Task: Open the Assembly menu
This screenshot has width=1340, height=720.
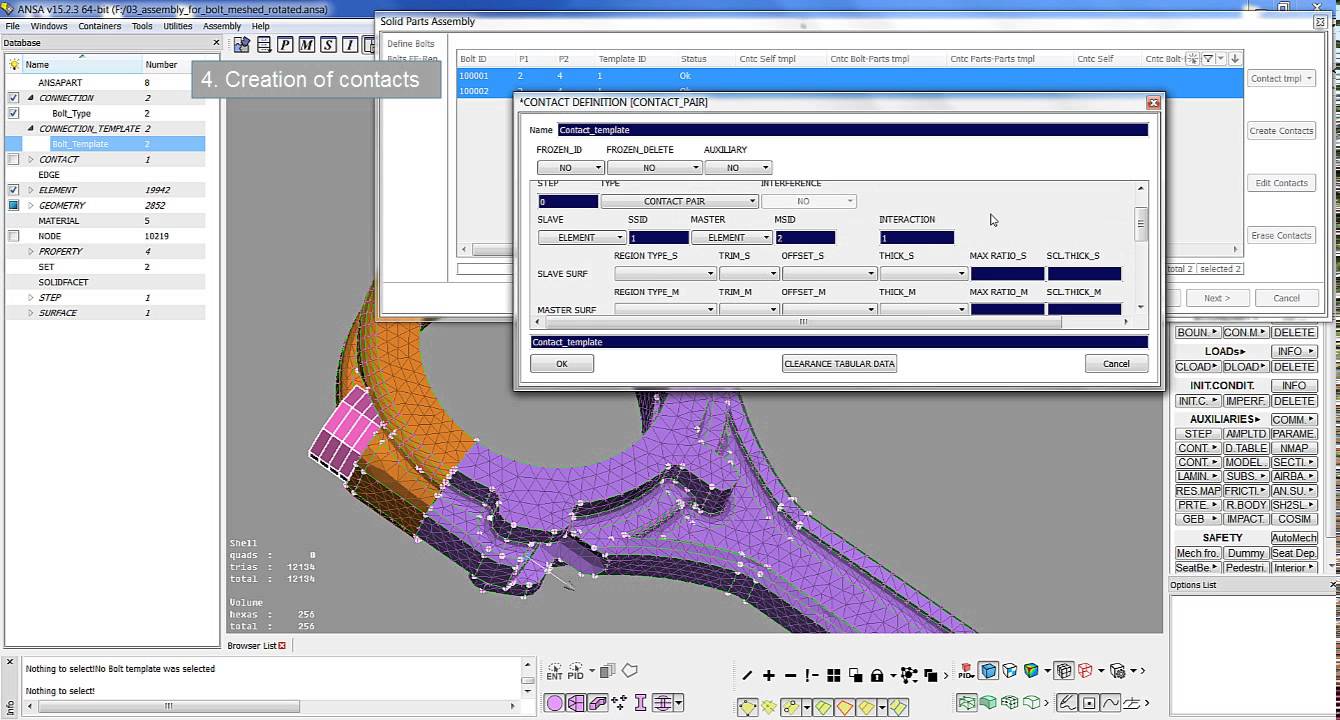Action: [221, 26]
